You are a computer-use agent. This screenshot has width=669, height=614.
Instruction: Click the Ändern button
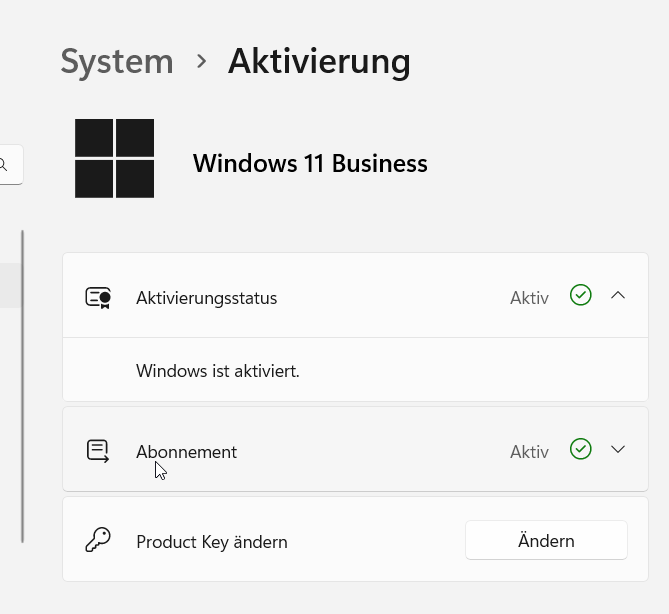point(546,540)
